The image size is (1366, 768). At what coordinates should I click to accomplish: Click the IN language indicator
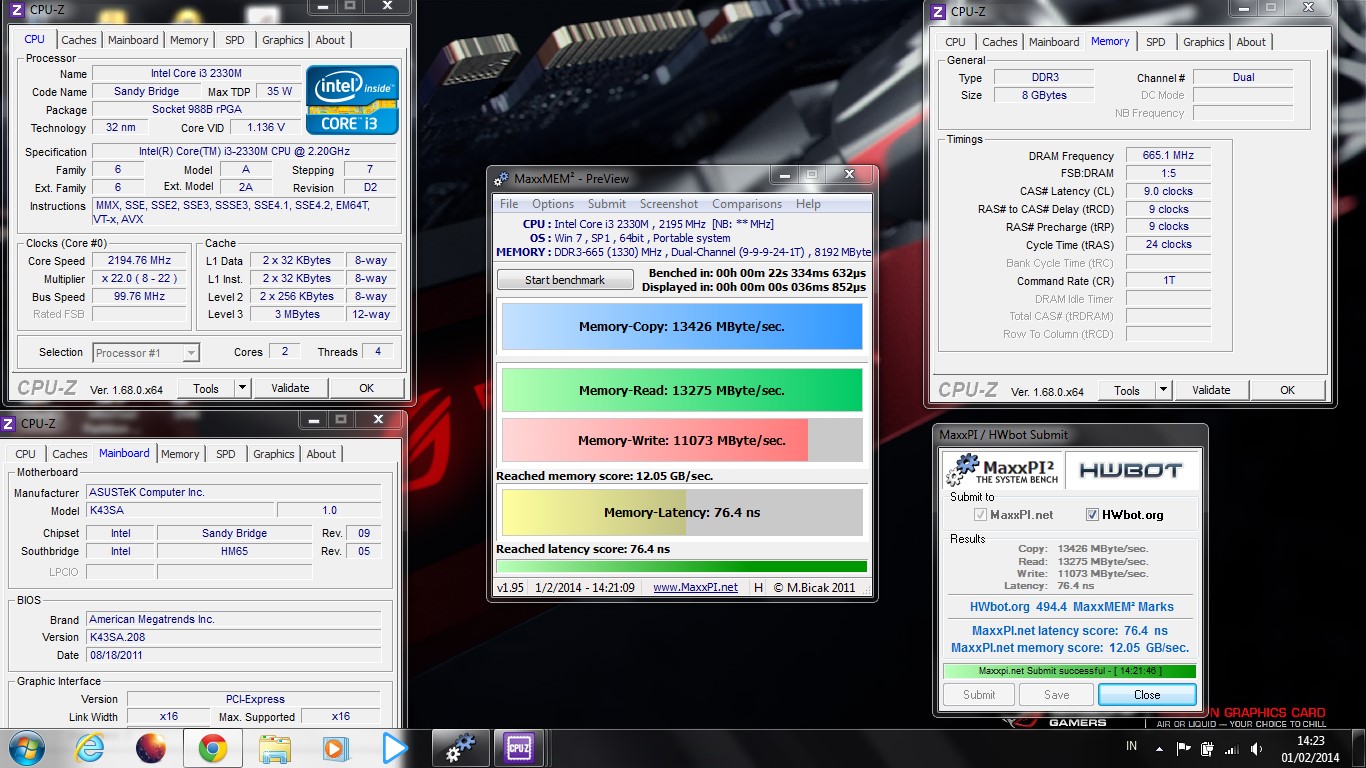(1131, 746)
